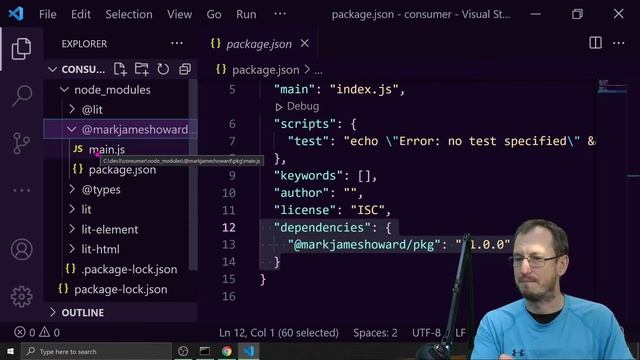Click the New Folder icon in Explorer
Screen dimensions: 640x360
pos(142,69)
